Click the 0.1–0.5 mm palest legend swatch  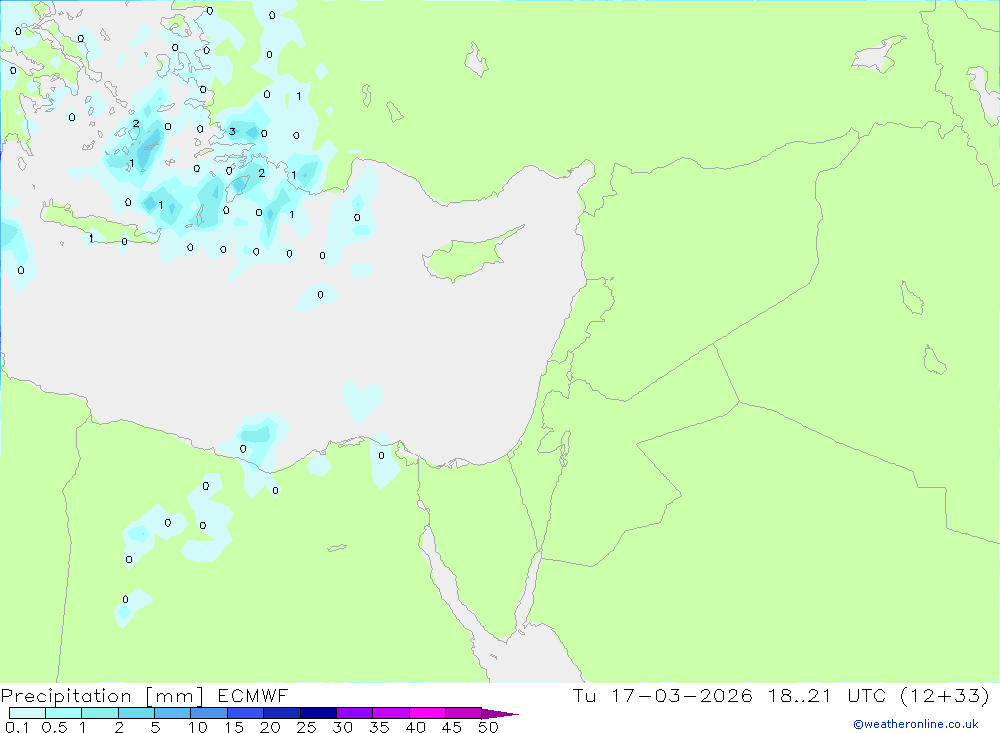(27, 713)
